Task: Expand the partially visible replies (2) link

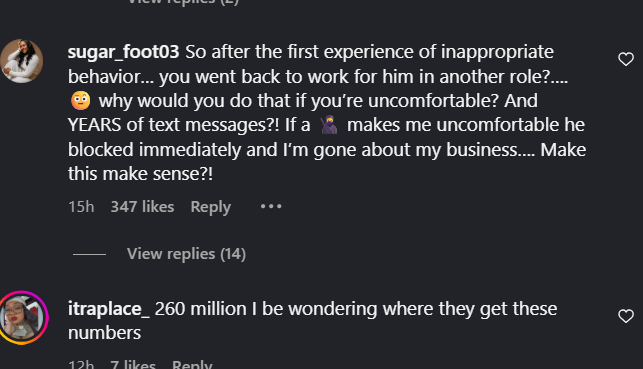Action: click(x=183, y=2)
